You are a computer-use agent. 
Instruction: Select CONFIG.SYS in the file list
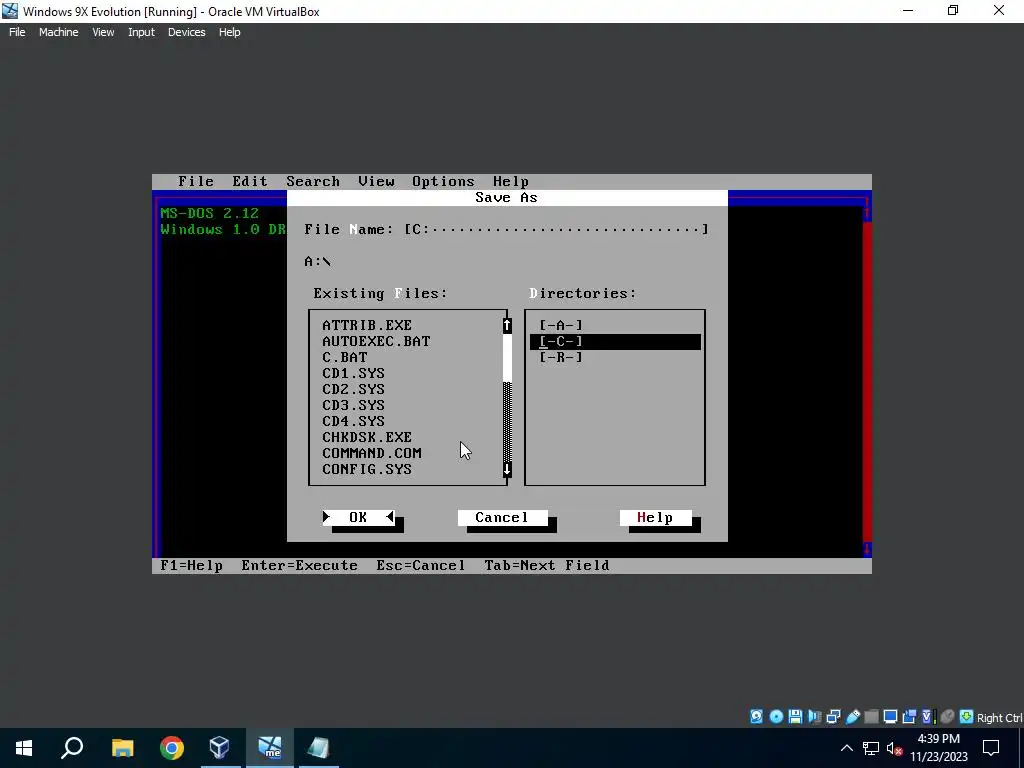tap(367, 469)
